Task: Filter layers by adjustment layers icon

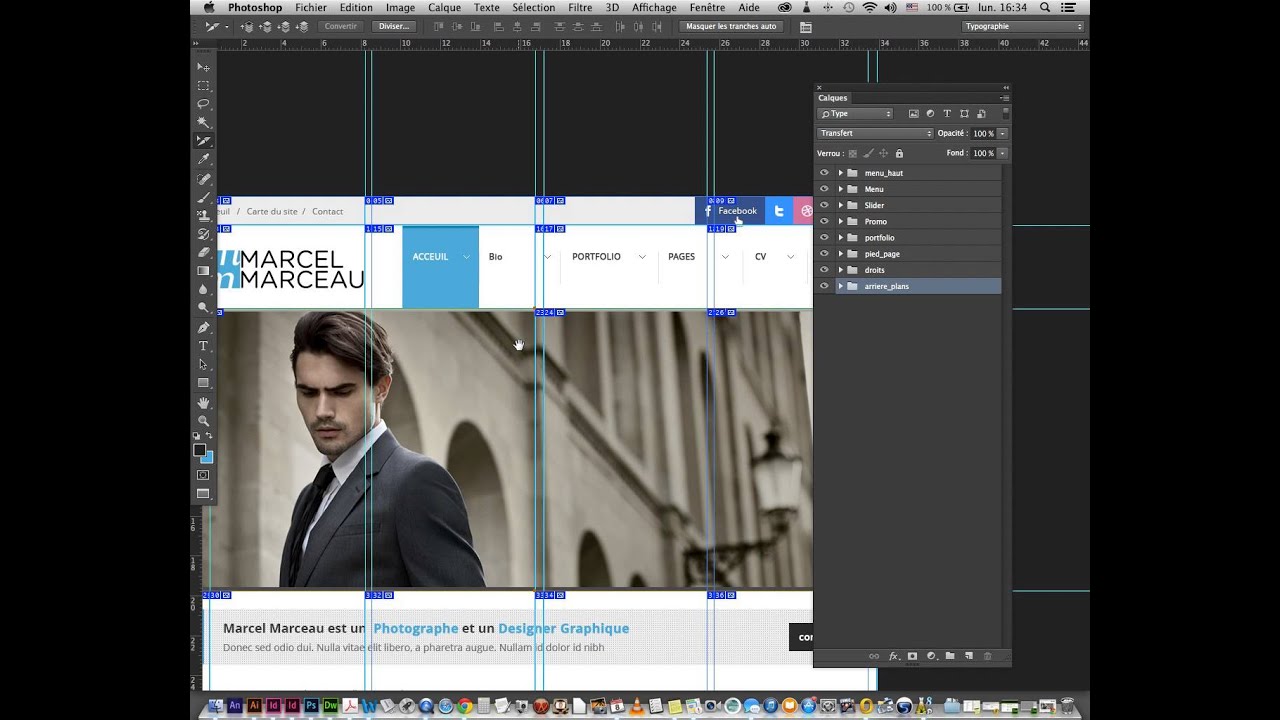Action: point(930,114)
